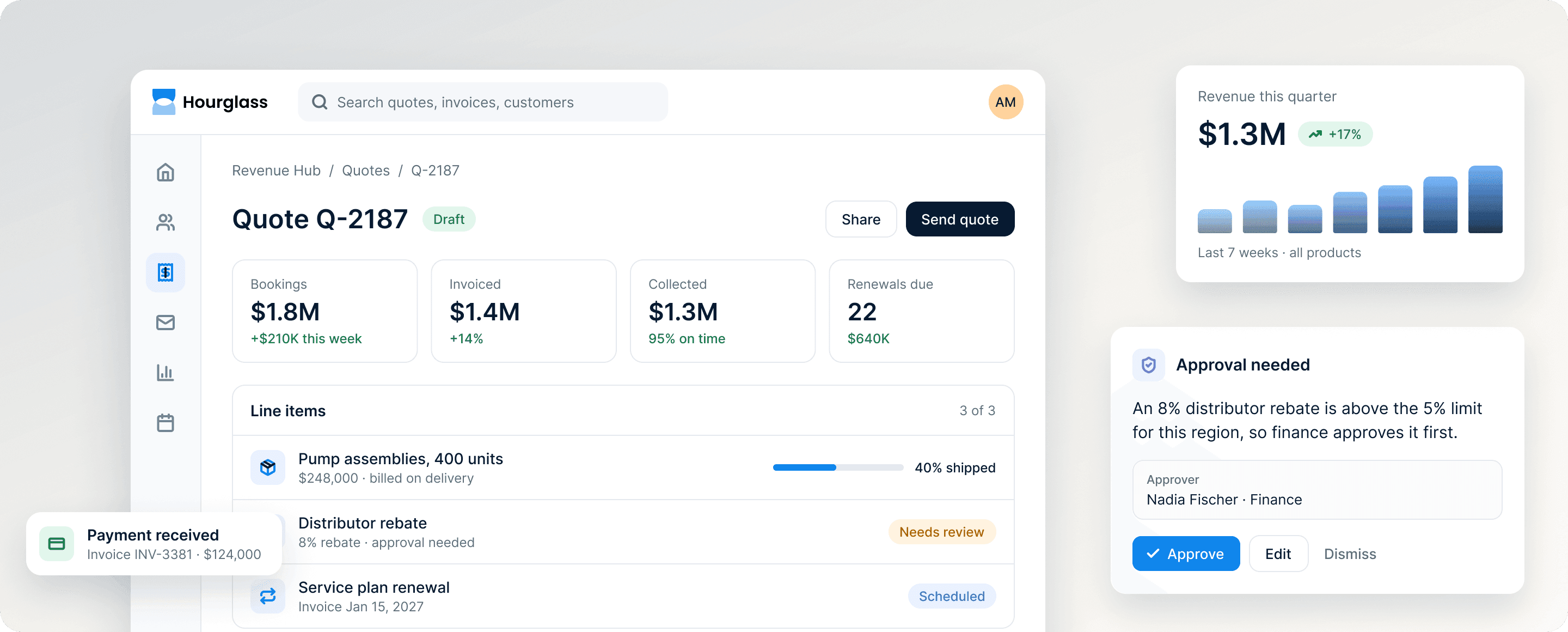Select the invoice dollar icon in sidebar
The image size is (1568, 632).
pyautogui.click(x=165, y=272)
